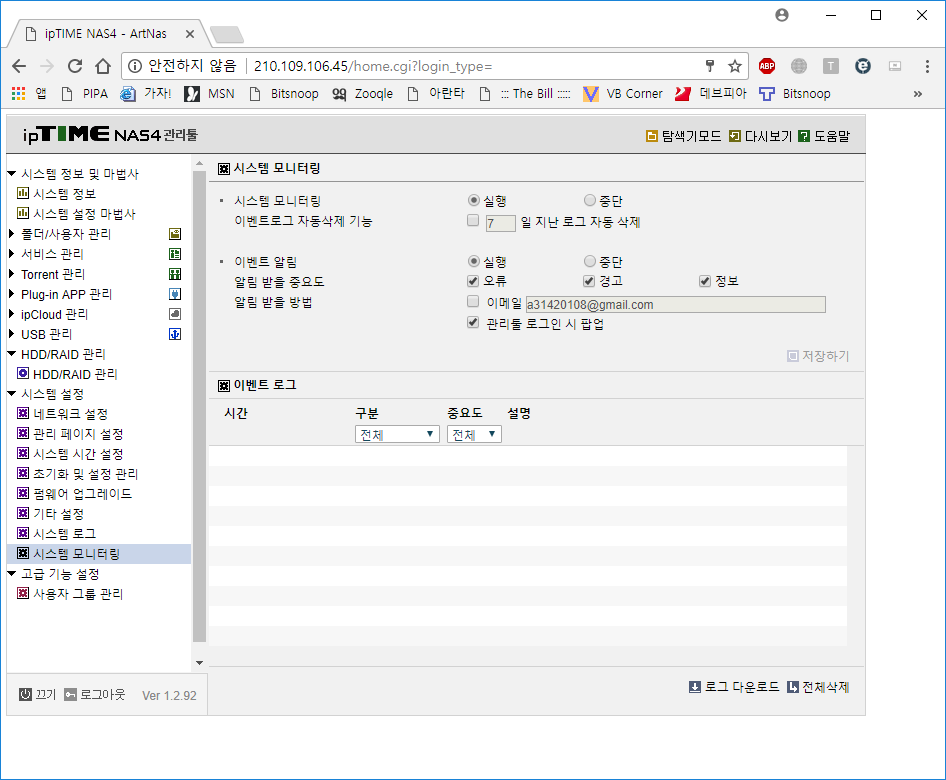
Task: Expand the Torrent 관리 tree node
Action: click(11, 274)
